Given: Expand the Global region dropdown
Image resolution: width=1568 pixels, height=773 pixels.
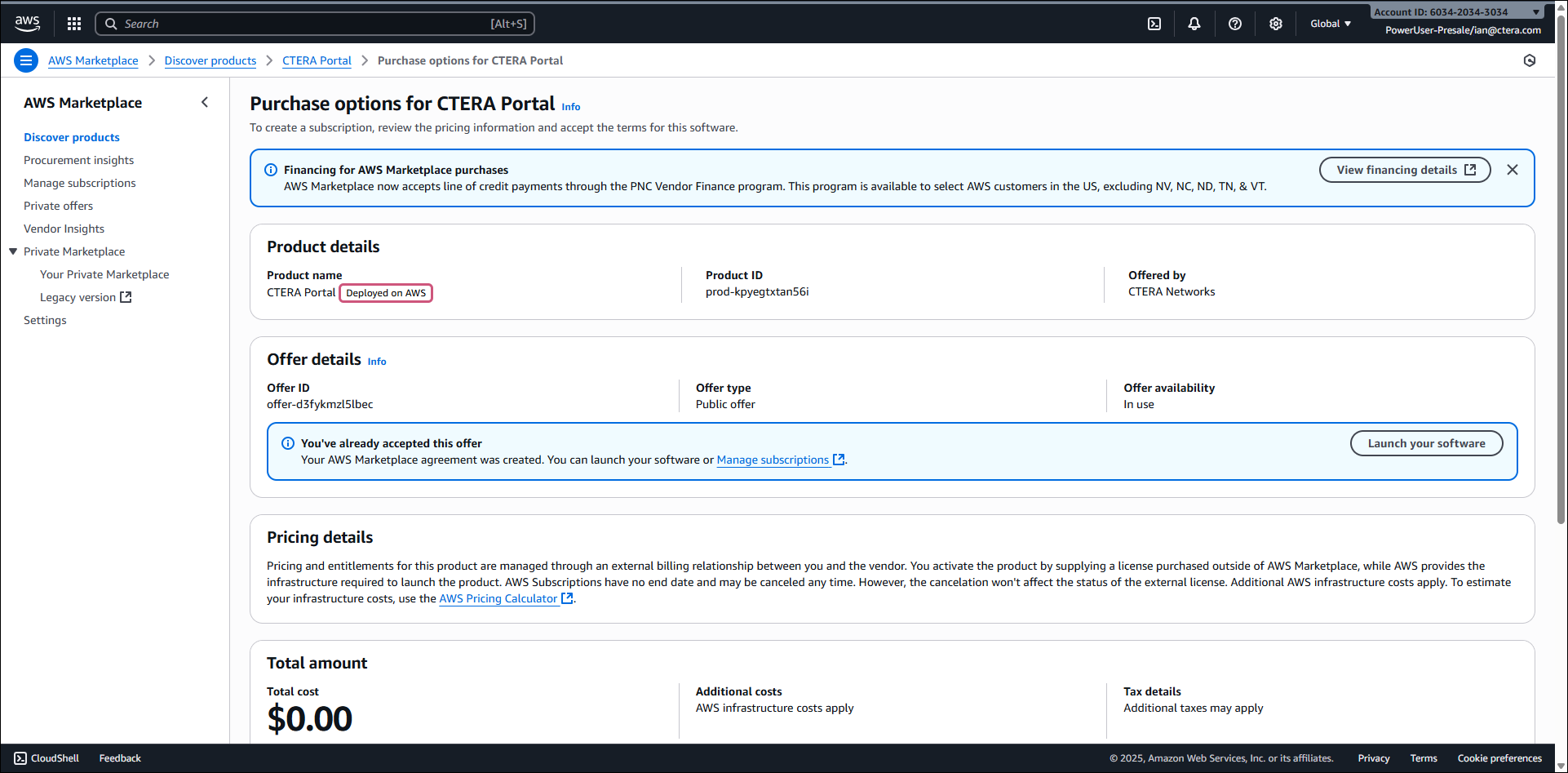Looking at the screenshot, I should pos(1331,24).
